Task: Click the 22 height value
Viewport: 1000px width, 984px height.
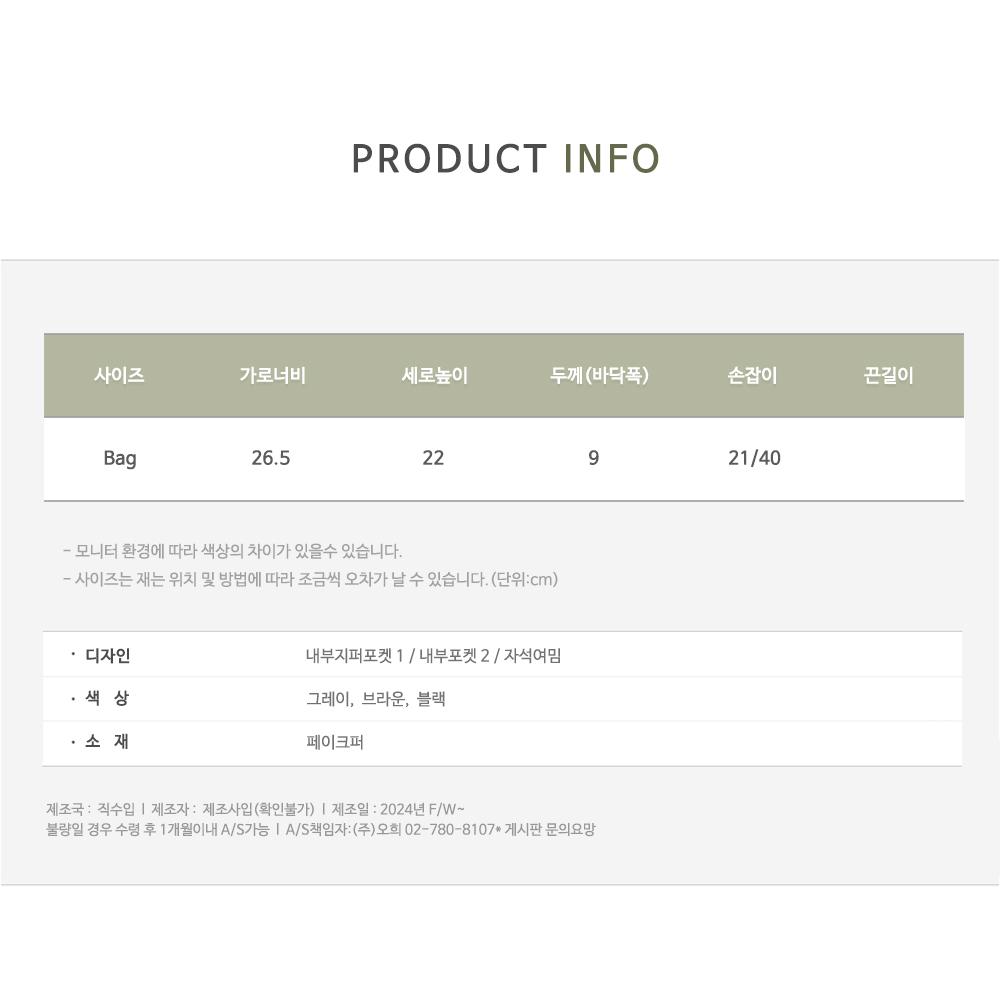Action: click(433, 459)
